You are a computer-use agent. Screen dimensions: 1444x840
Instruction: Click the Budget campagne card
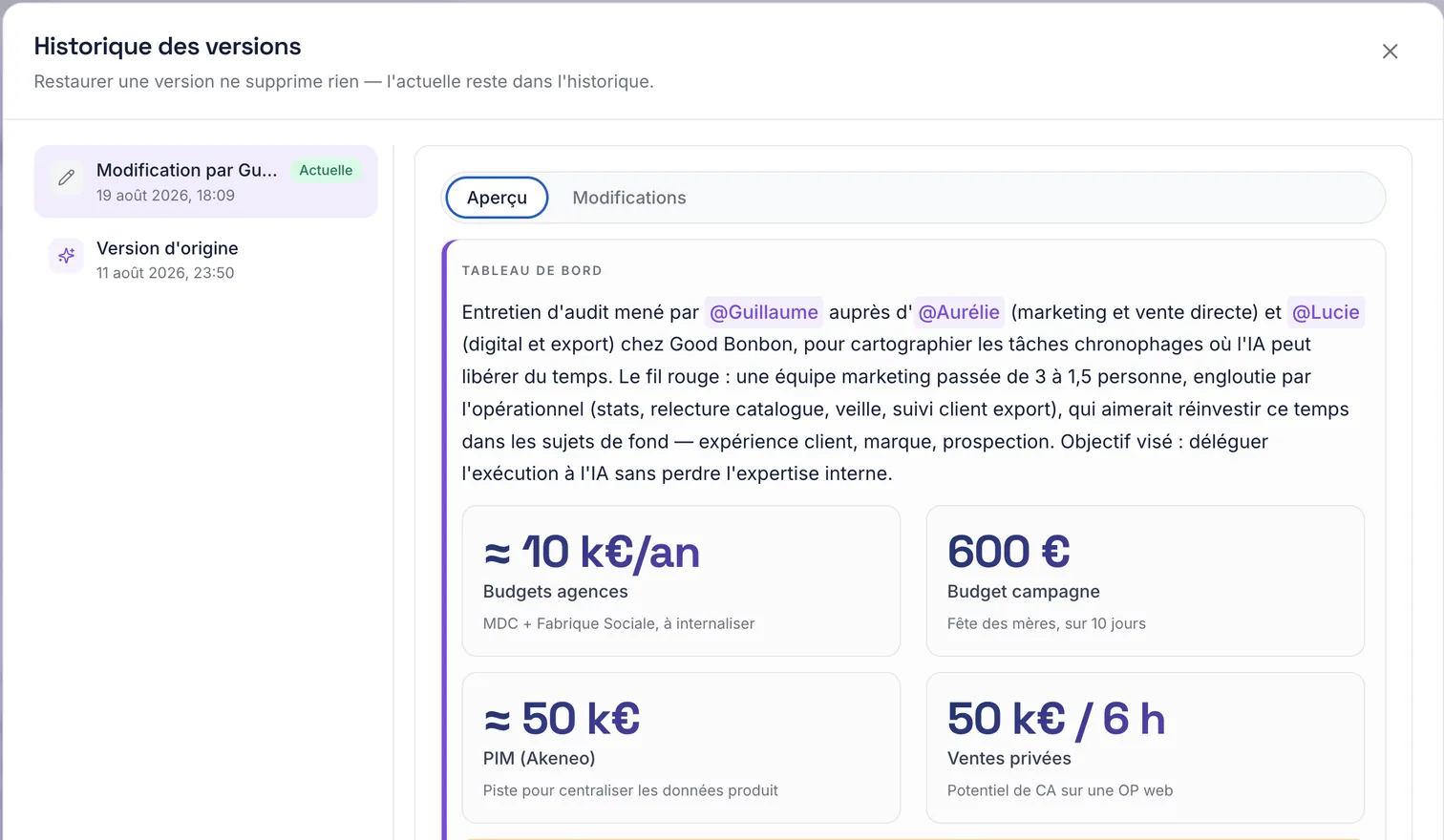[1145, 580]
